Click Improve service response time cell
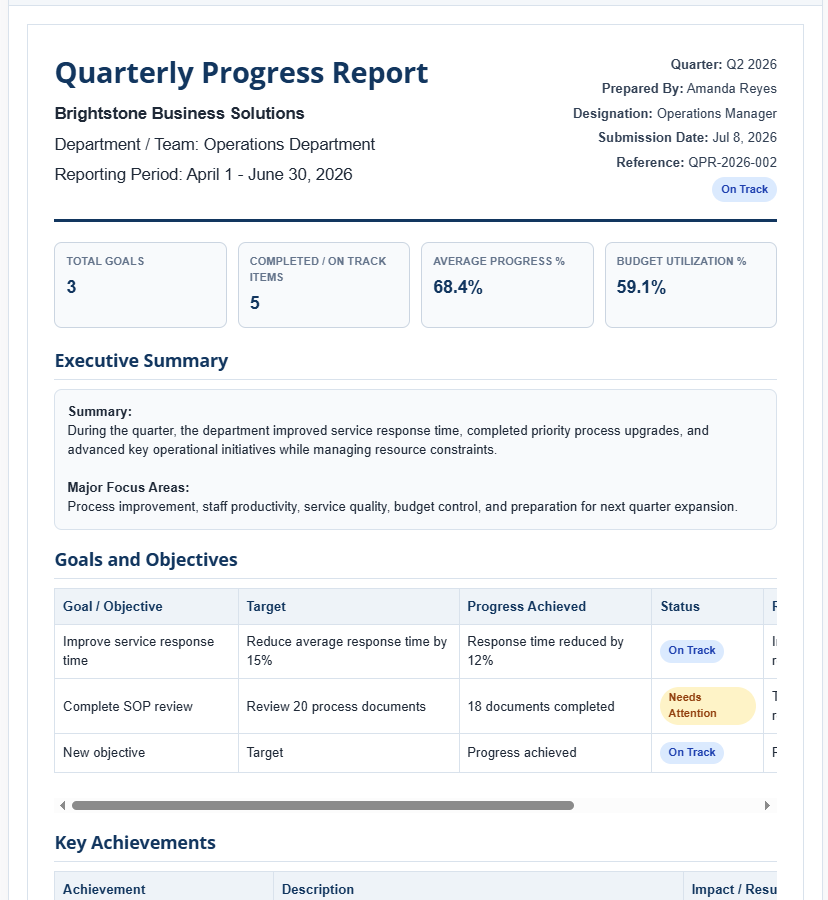828x900 pixels. [146, 651]
